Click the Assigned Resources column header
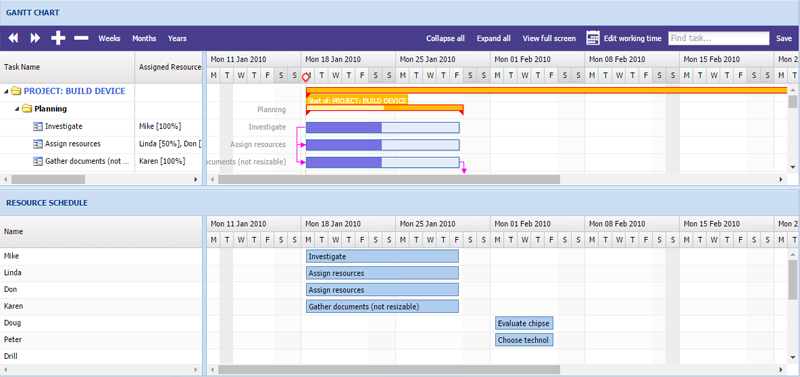800x377 pixels. point(169,67)
